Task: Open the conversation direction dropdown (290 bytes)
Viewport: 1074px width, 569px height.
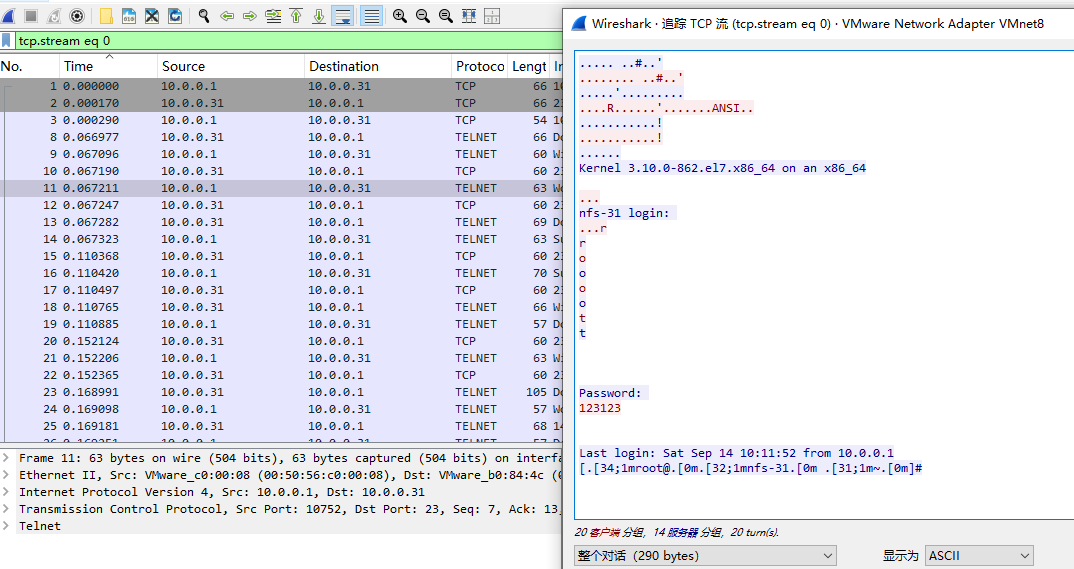Action: (705, 555)
